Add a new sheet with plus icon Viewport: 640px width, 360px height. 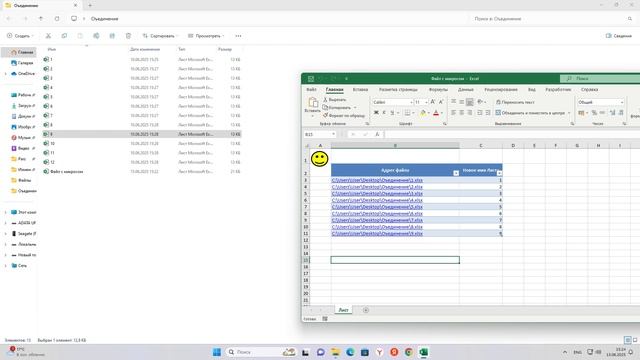(x=366, y=310)
